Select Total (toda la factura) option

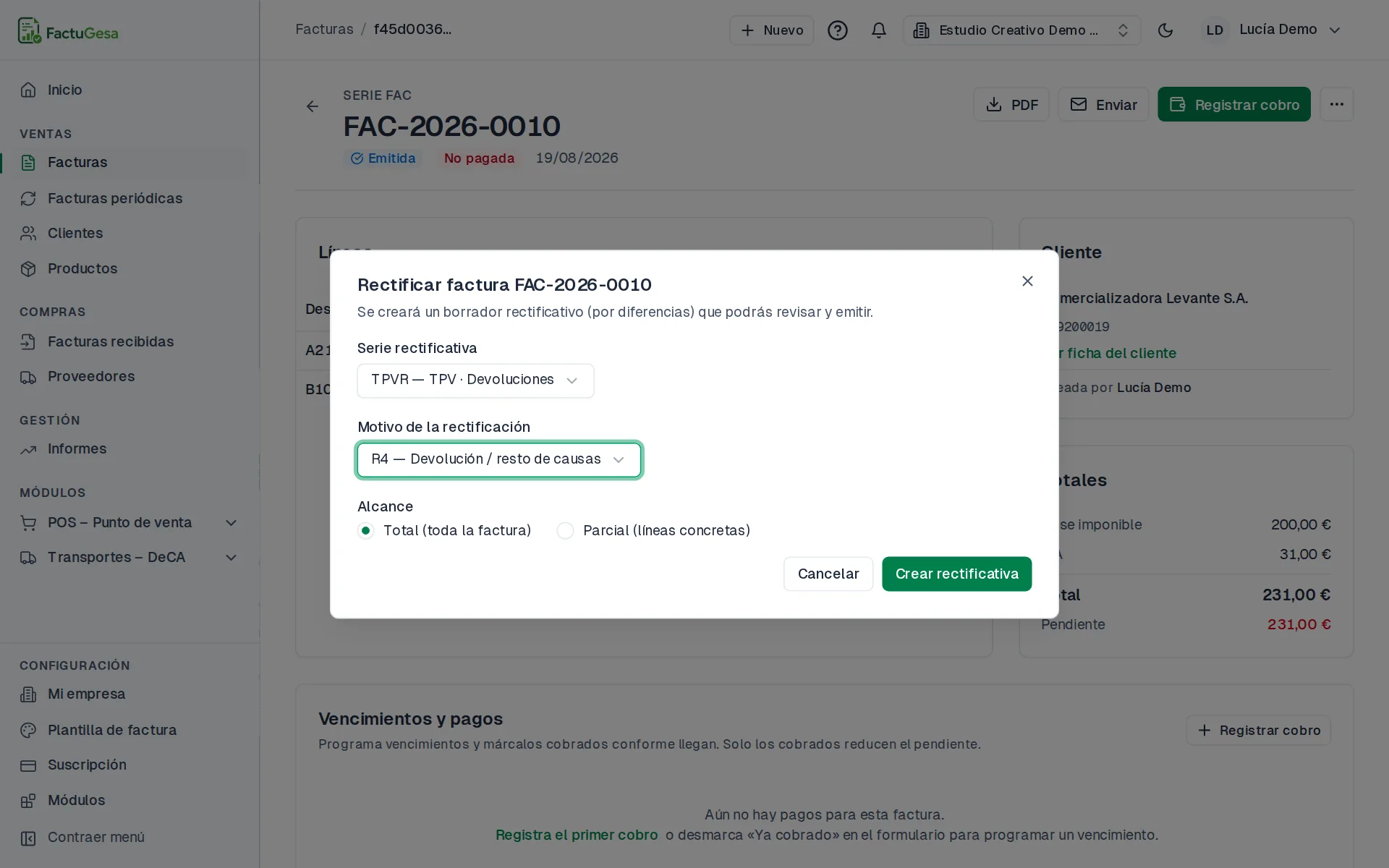coord(443,530)
